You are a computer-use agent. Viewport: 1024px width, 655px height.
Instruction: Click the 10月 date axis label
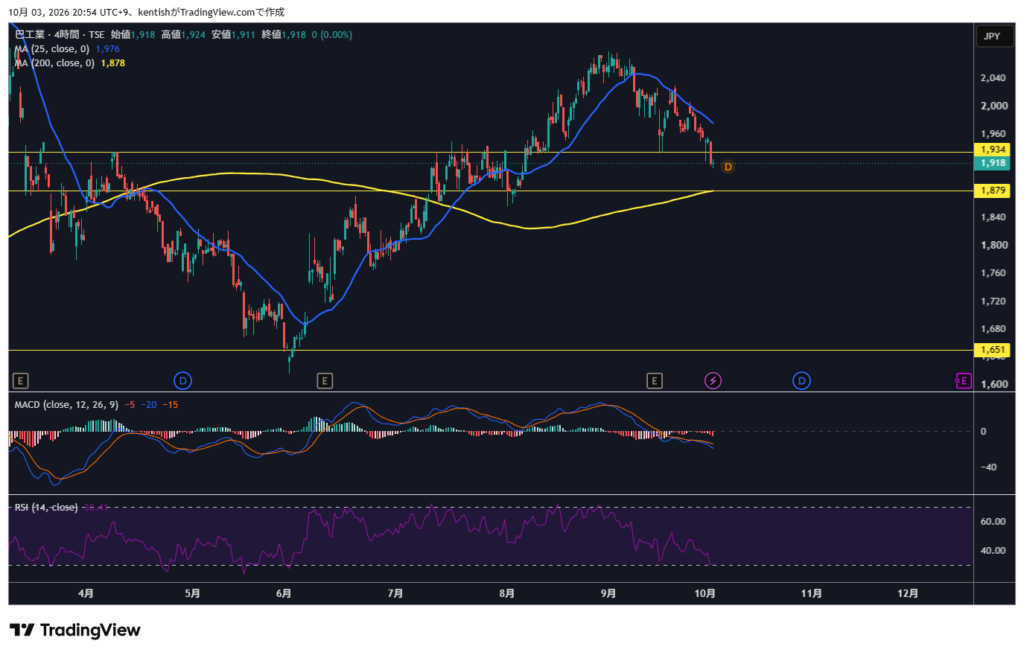point(705,594)
